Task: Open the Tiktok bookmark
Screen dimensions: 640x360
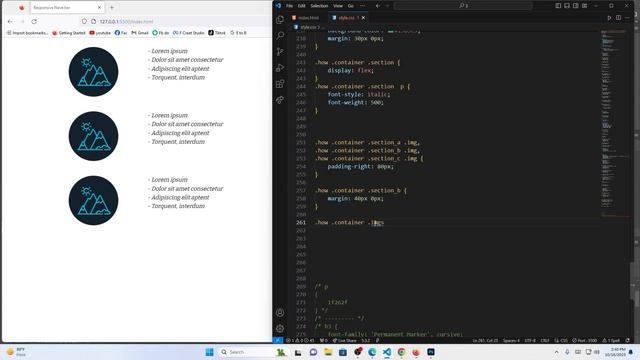Action: tap(217, 33)
